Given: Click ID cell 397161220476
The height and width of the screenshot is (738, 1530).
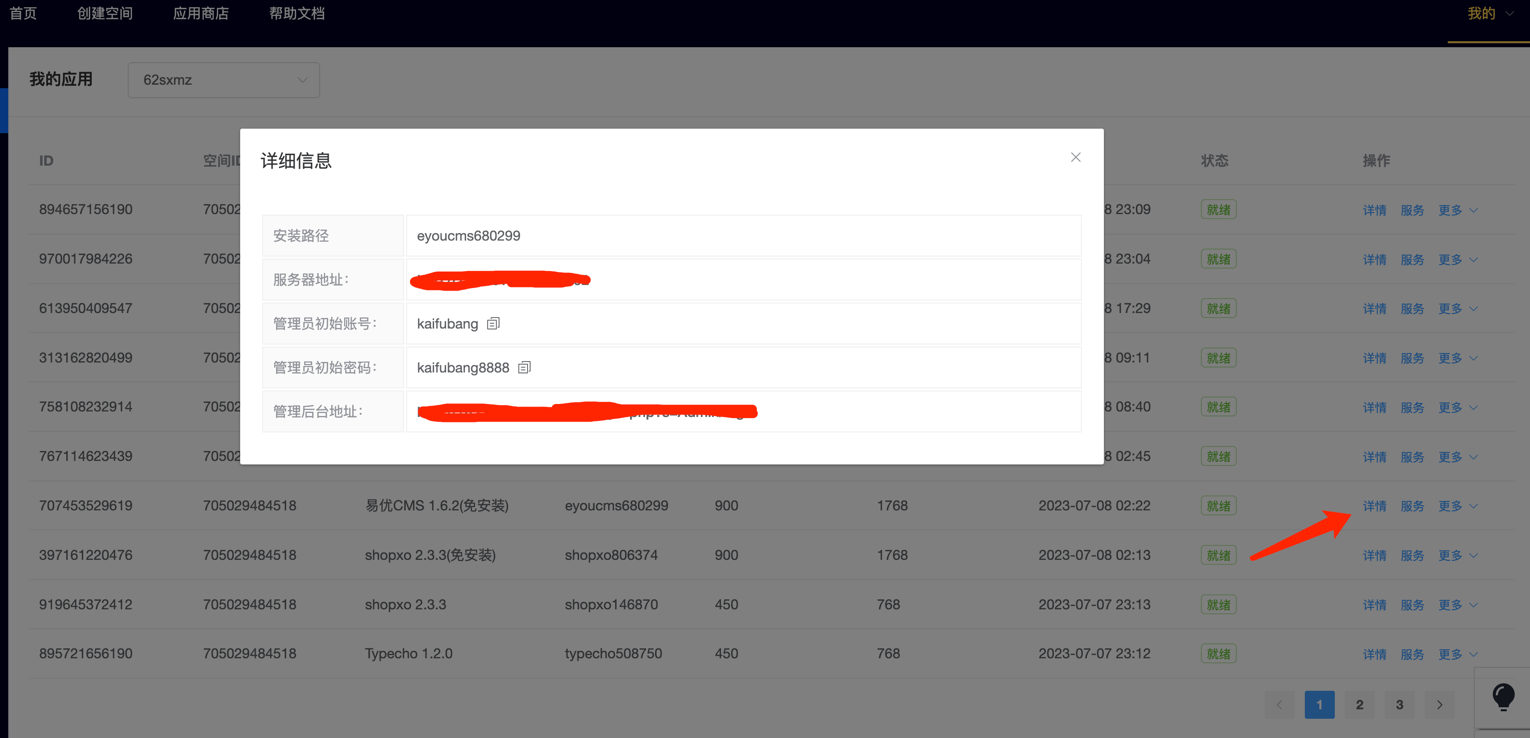Looking at the screenshot, I should [x=86, y=555].
